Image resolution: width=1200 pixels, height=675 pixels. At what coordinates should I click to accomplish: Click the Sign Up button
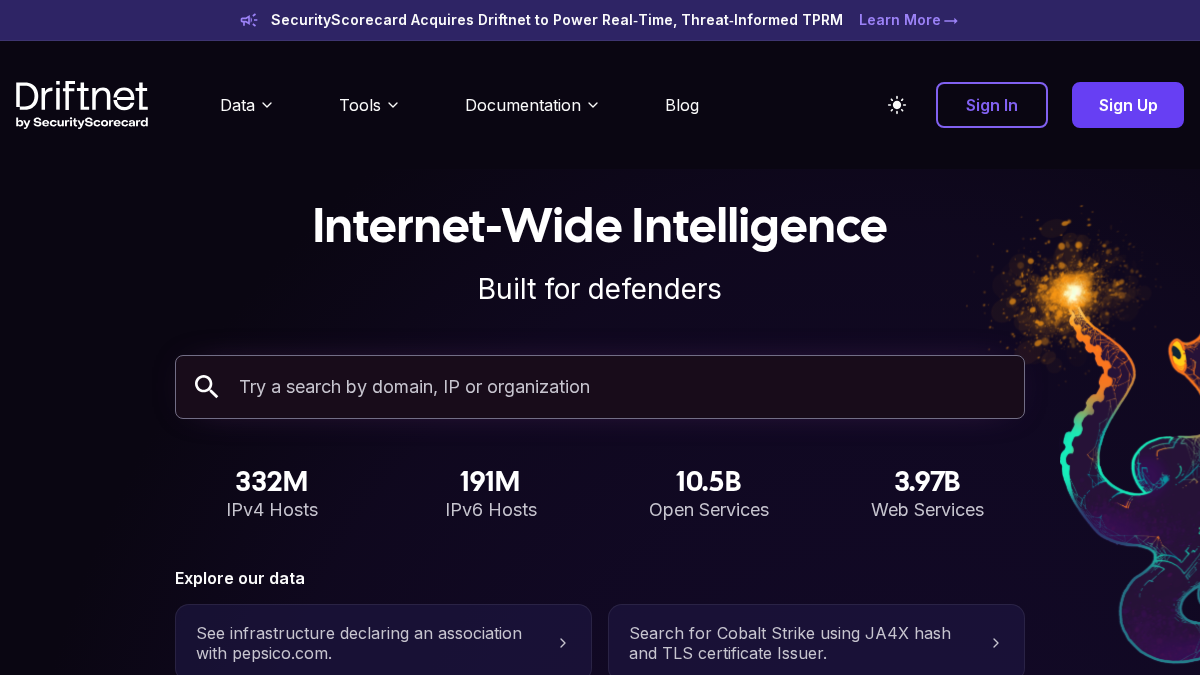[1128, 105]
